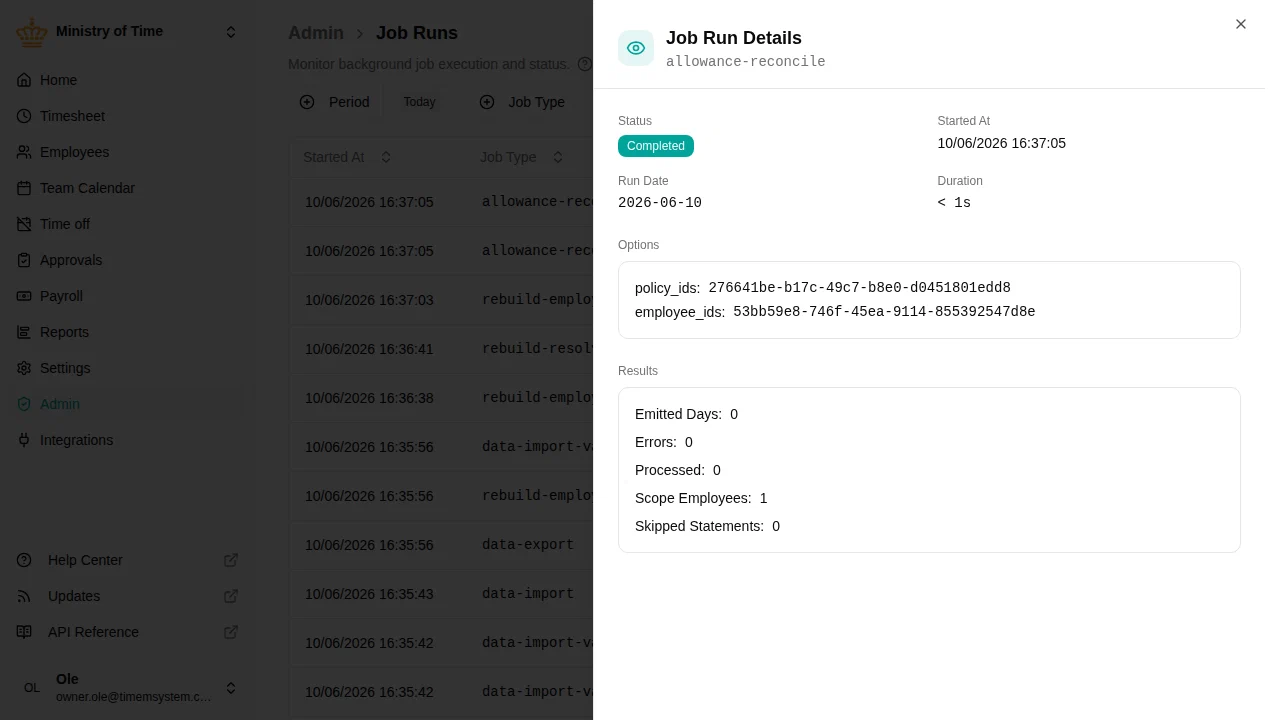The image size is (1280, 720).
Task: Click the Home house icon
Action: pos(24,80)
